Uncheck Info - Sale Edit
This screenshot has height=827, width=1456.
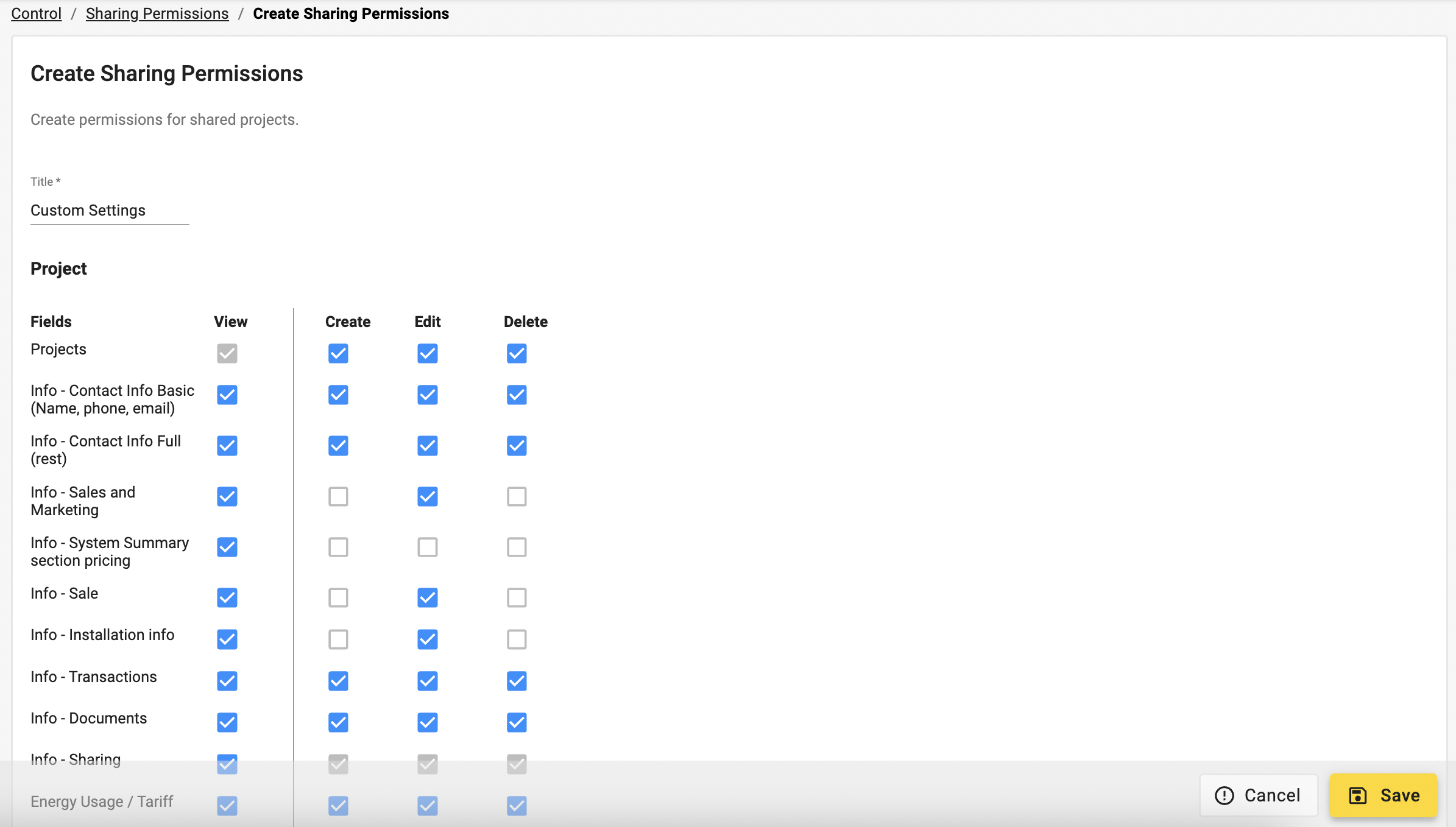(428, 597)
